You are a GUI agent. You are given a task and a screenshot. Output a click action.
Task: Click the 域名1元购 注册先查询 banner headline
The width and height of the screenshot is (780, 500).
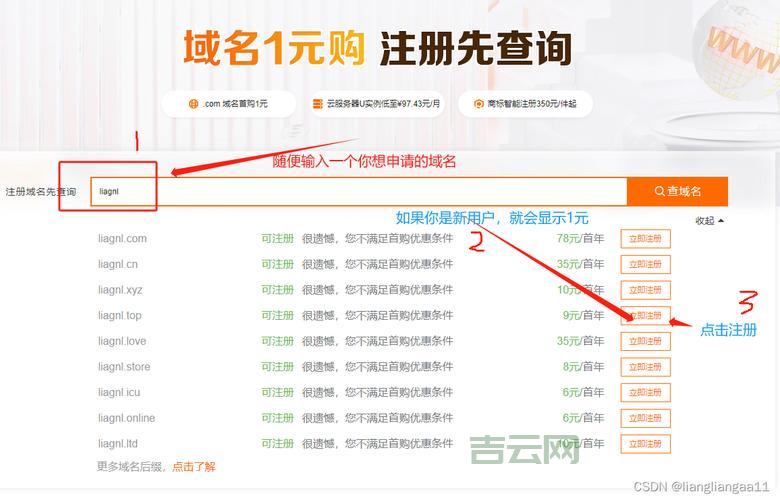(x=378, y=48)
